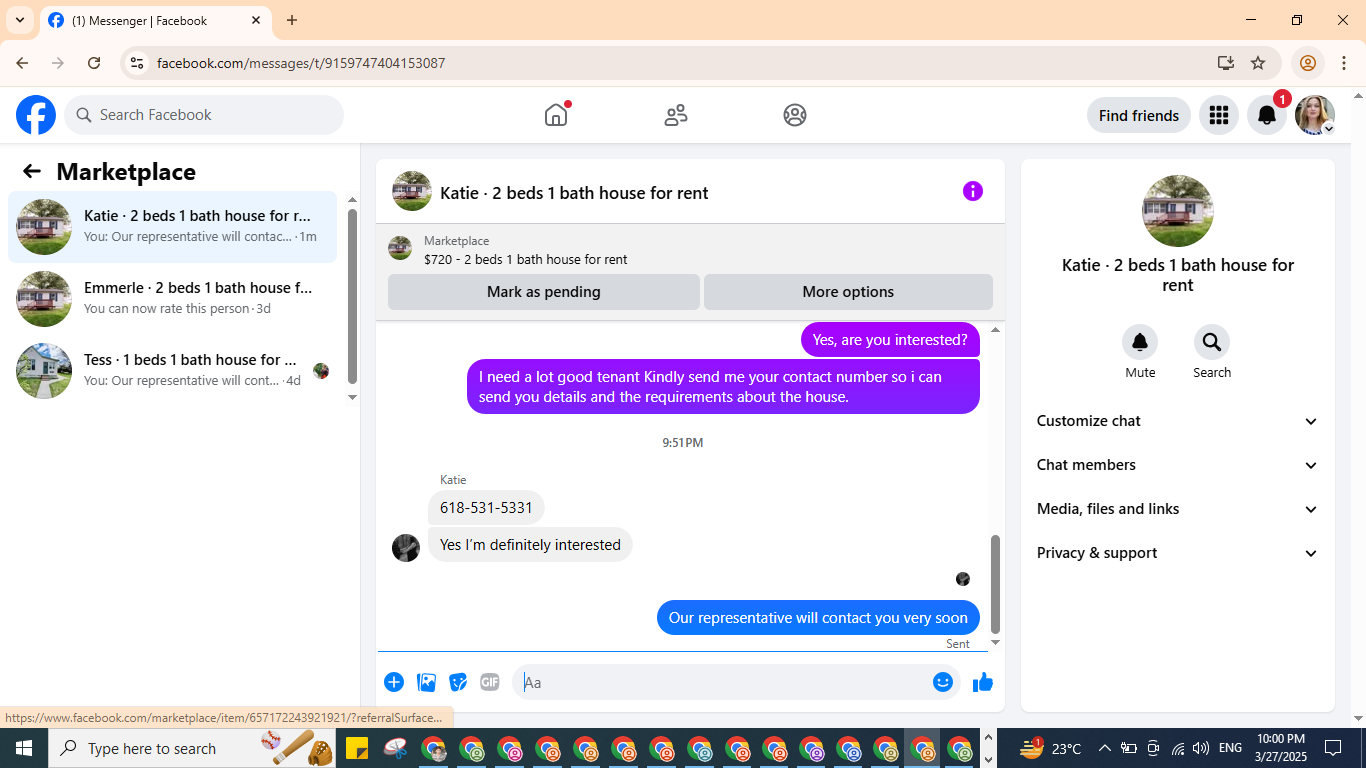
Task: Click the More options button
Action: (x=848, y=292)
